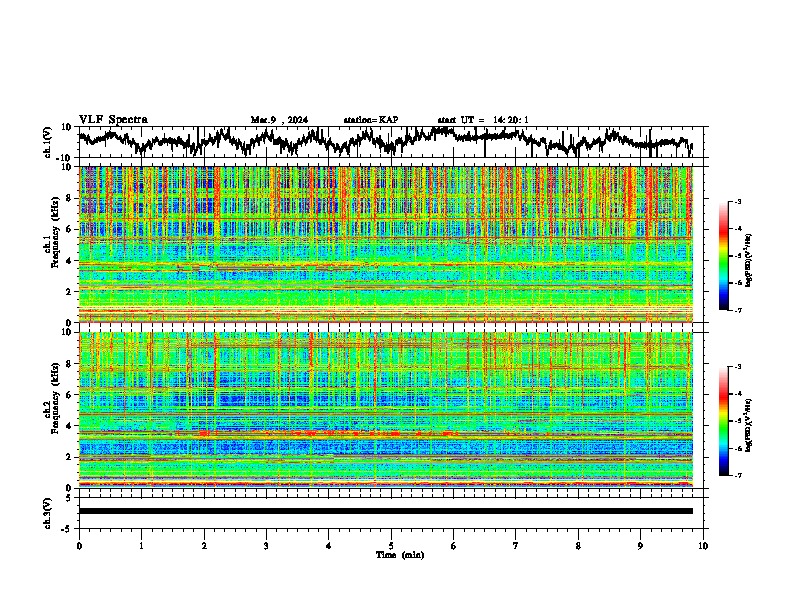Image resolution: width=792 pixels, height=612 pixels.
Task: Click the ch.2 PSD color scale bar
Action: click(723, 421)
